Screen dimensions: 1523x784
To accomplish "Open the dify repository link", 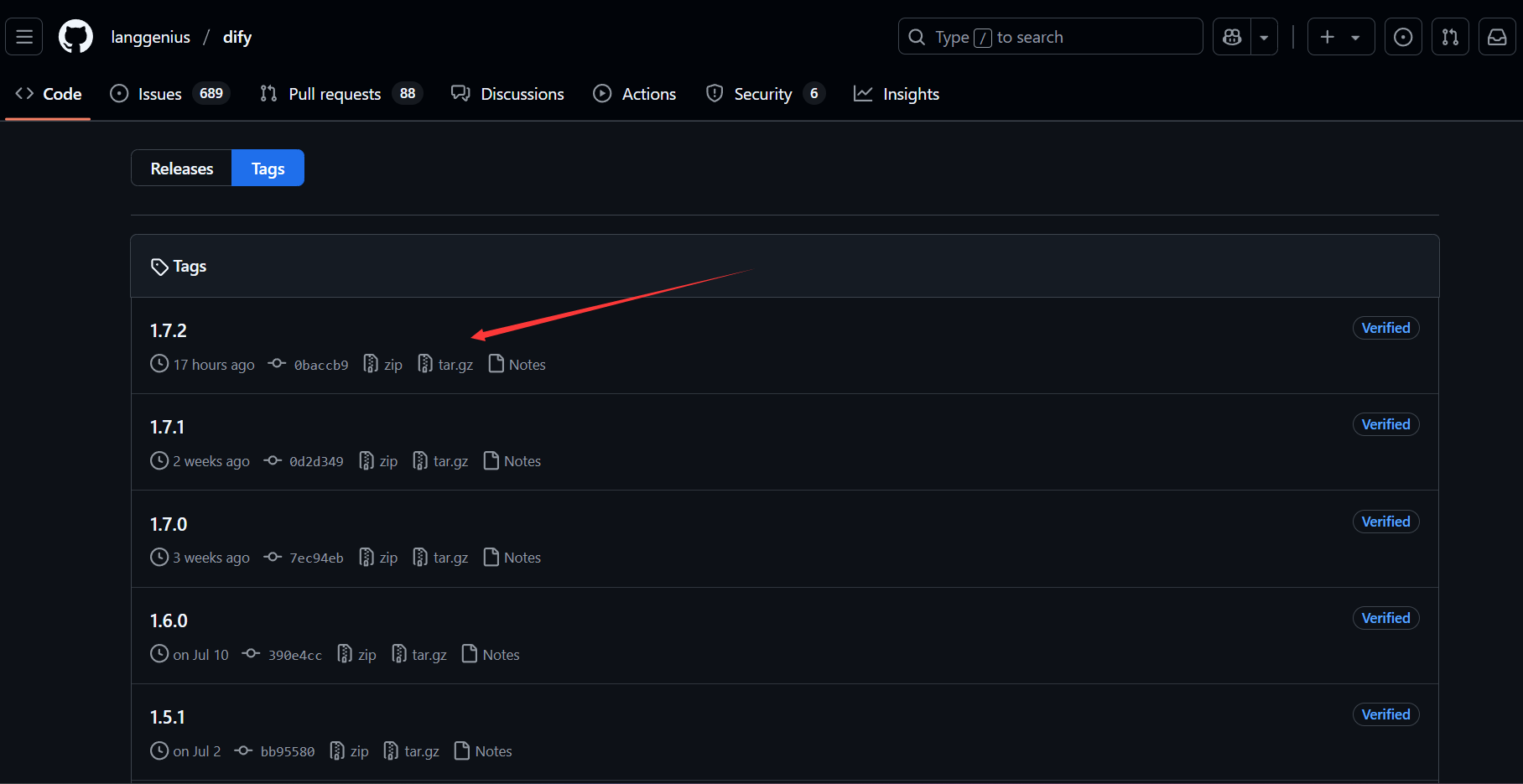I will pyautogui.click(x=237, y=37).
